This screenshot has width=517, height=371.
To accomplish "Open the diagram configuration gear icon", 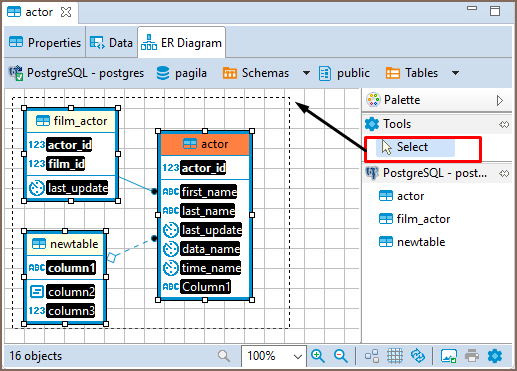I will click(x=495, y=356).
